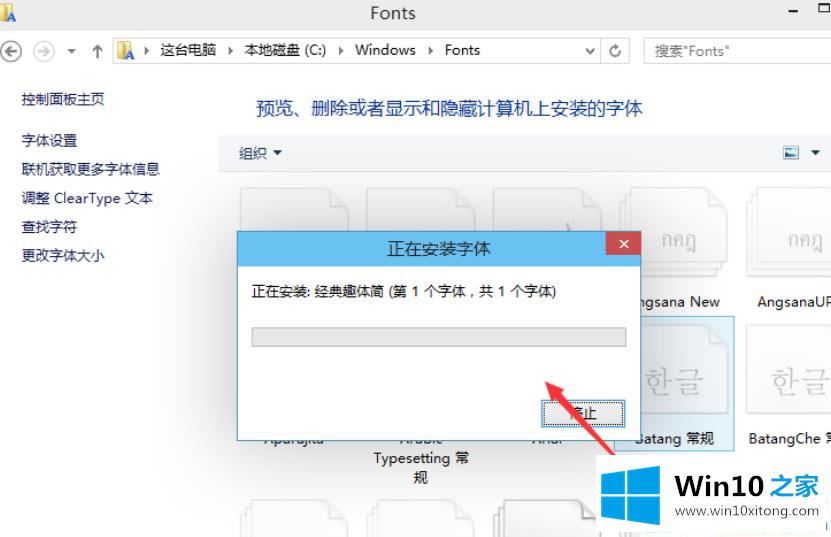Open 字体设置 link

coord(49,140)
